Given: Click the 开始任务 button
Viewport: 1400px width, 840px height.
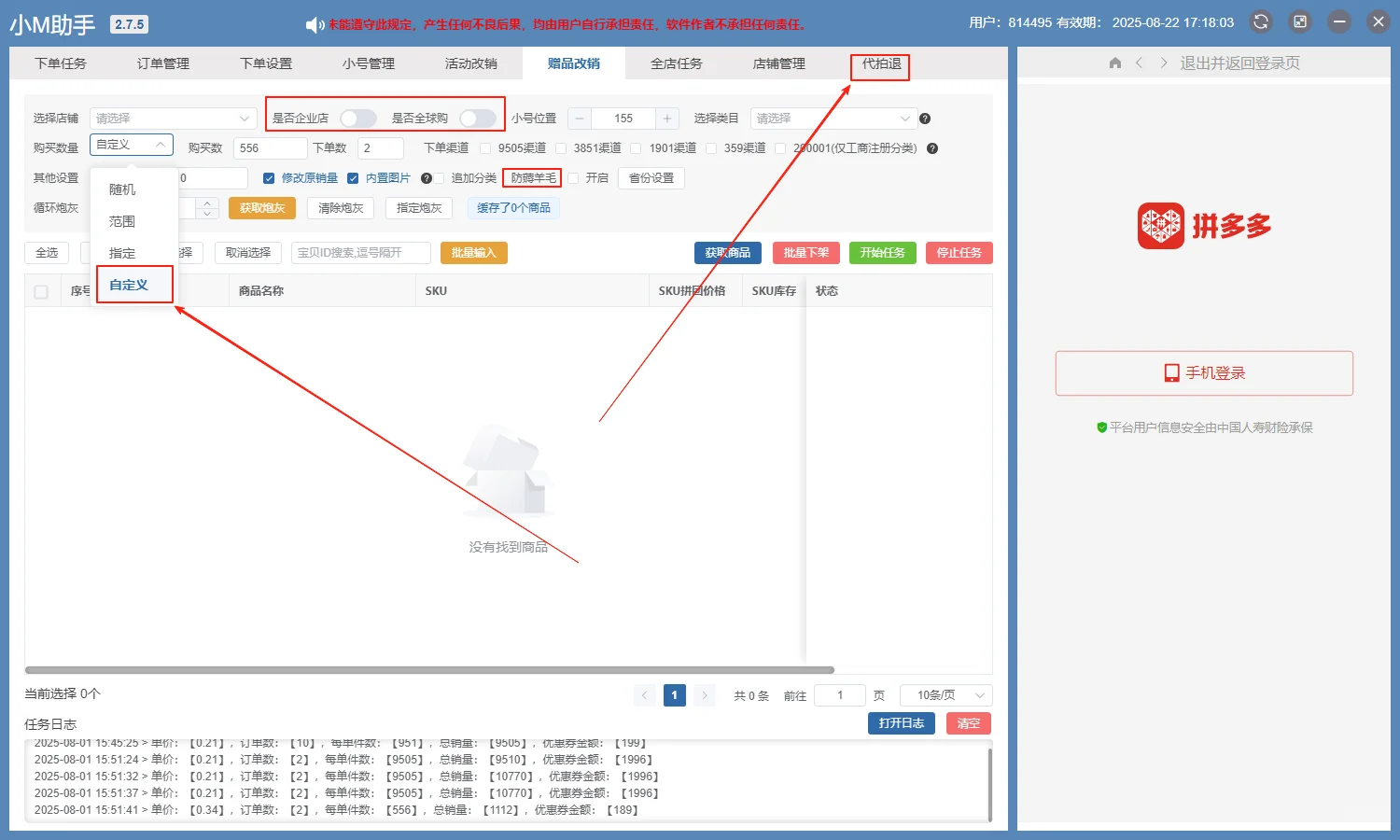Looking at the screenshot, I should point(883,253).
